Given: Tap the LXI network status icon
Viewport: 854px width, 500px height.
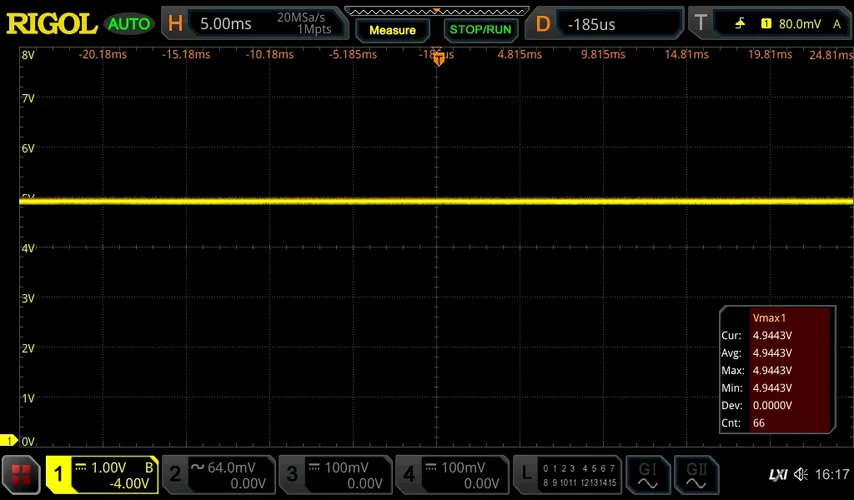Looking at the screenshot, I should click(x=778, y=475).
